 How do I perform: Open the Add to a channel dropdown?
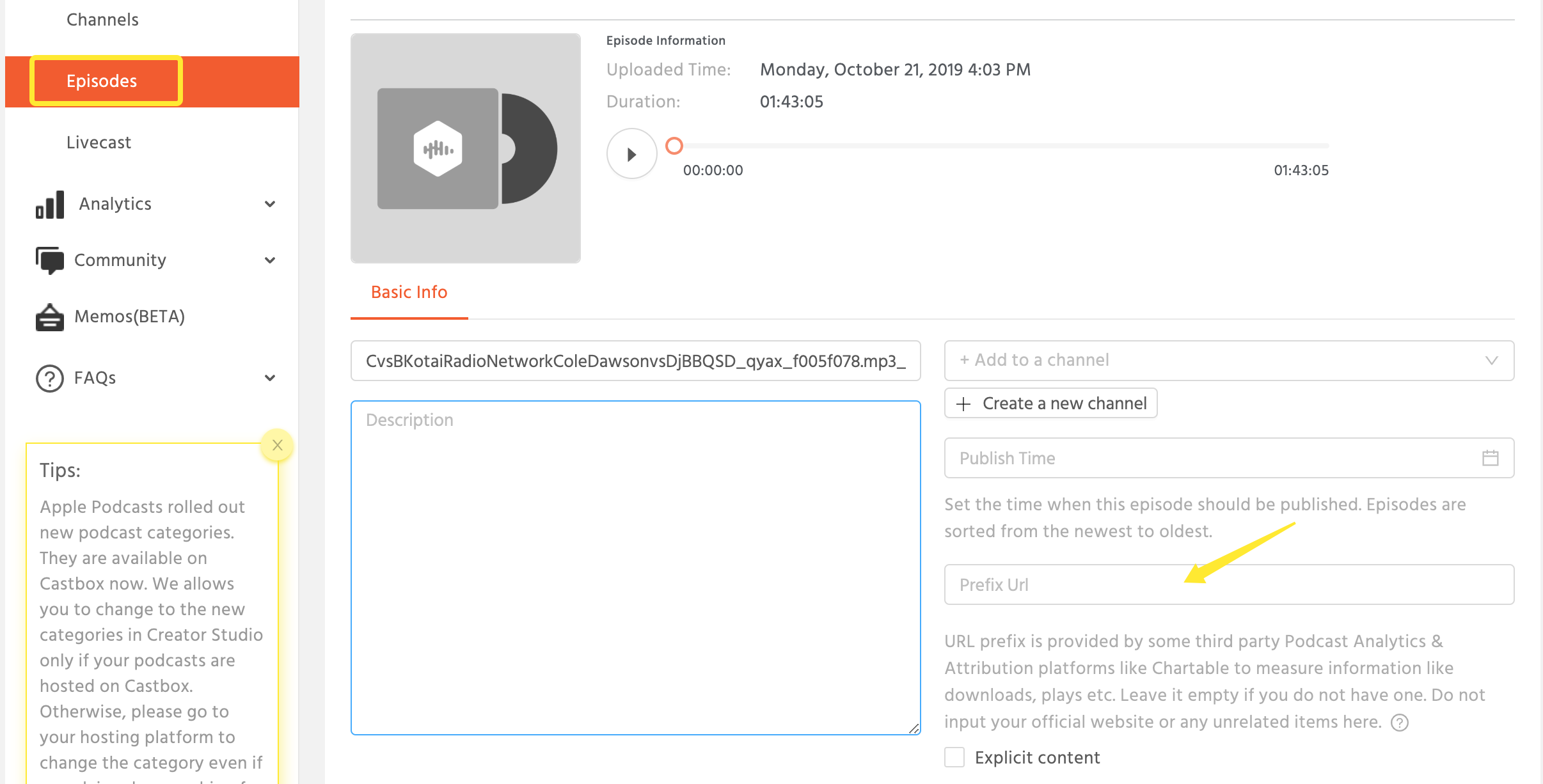tap(1228, 361)
